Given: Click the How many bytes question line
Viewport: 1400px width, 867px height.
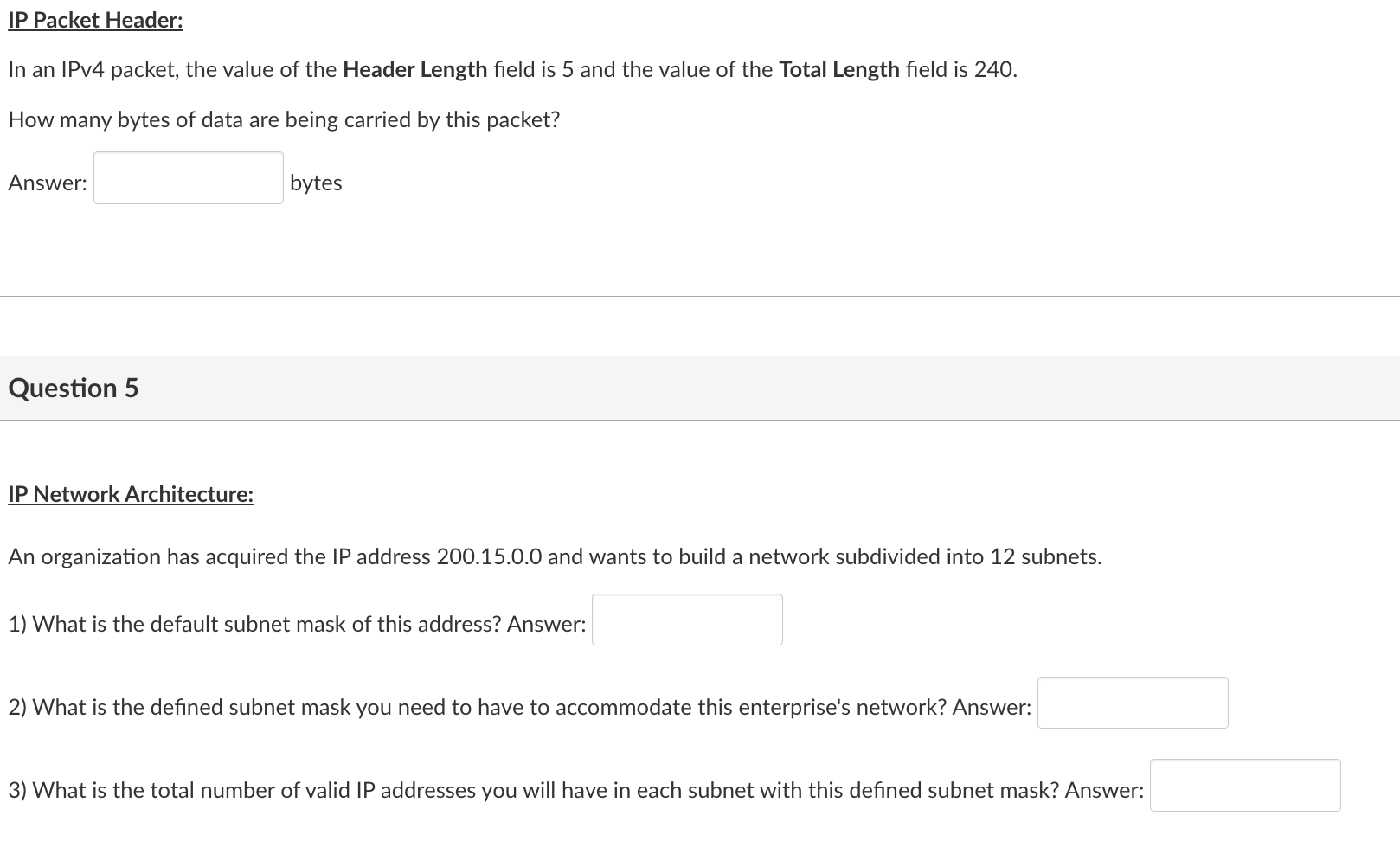Looking at the screenshot, I should [283, 119].
